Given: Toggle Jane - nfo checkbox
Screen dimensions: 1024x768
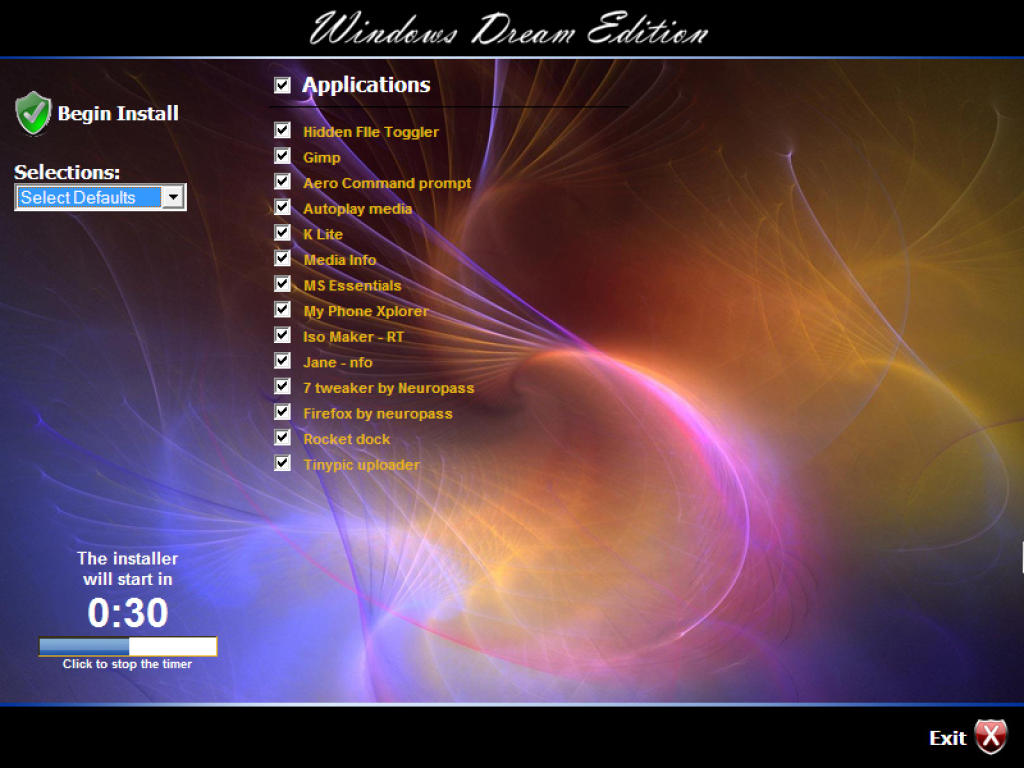Looking at the screenshot, I should 282,360.
